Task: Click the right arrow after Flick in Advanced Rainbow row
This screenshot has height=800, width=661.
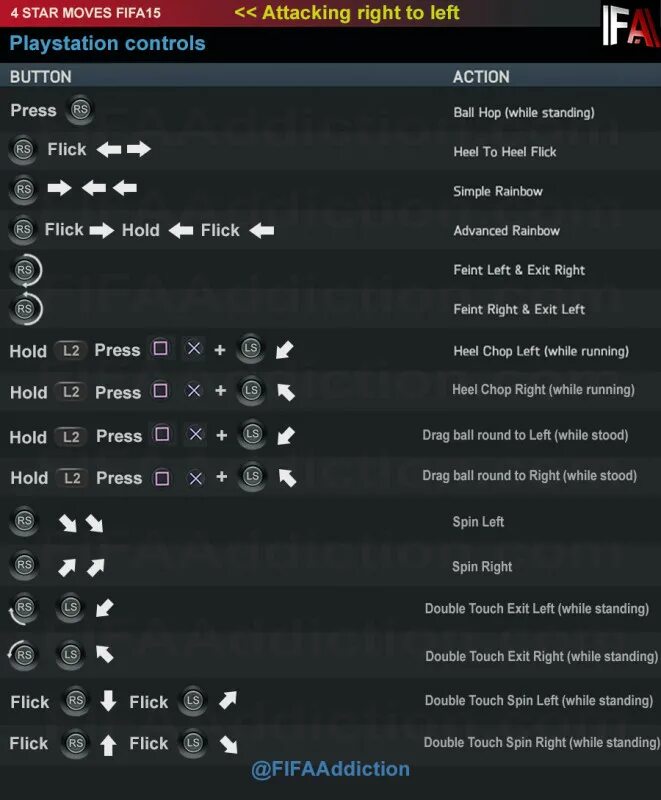Action: coord(101,231)
